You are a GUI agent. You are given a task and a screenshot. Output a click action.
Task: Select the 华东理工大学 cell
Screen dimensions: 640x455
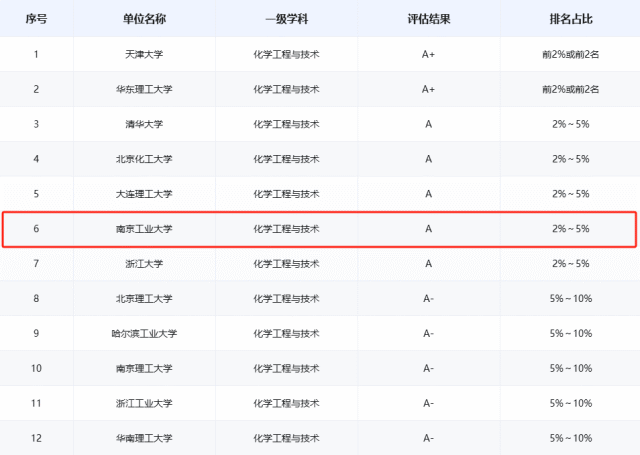pyautogui.click(x=144, y=89)
